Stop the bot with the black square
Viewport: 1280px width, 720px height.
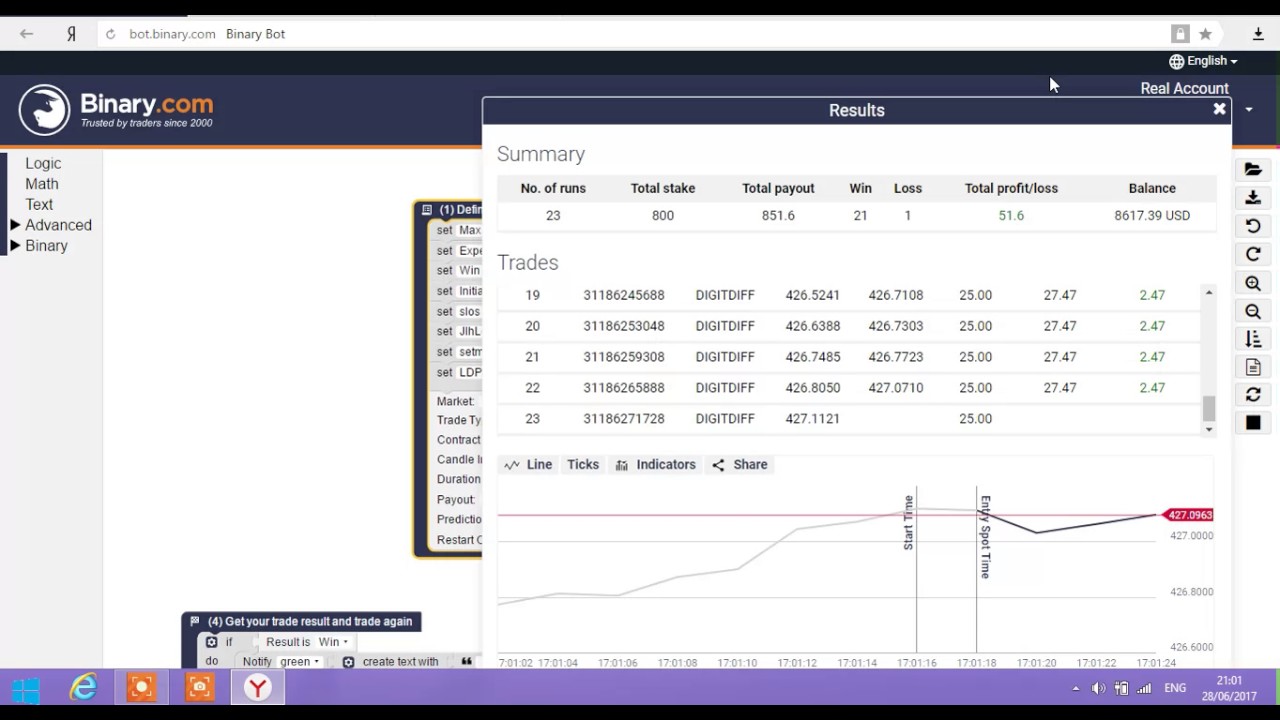1253,423
